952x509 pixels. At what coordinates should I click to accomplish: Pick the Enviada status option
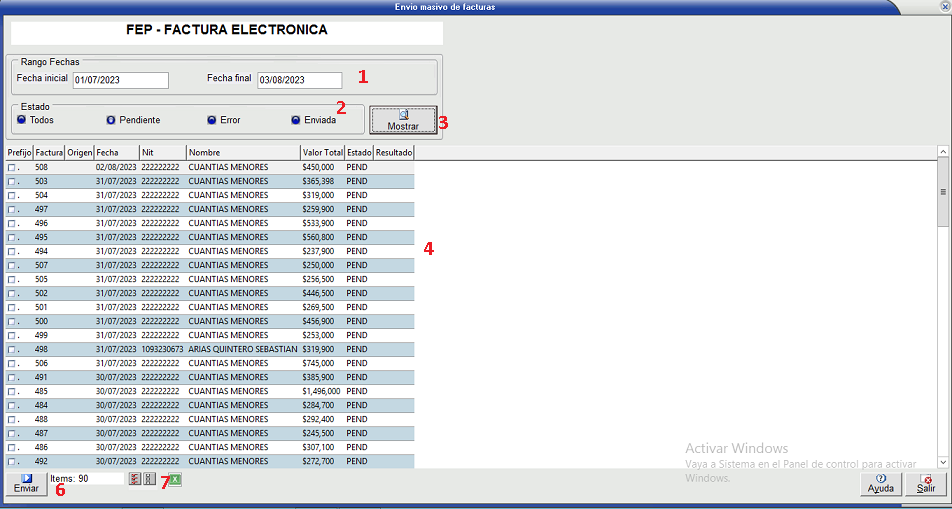[296, 120]
